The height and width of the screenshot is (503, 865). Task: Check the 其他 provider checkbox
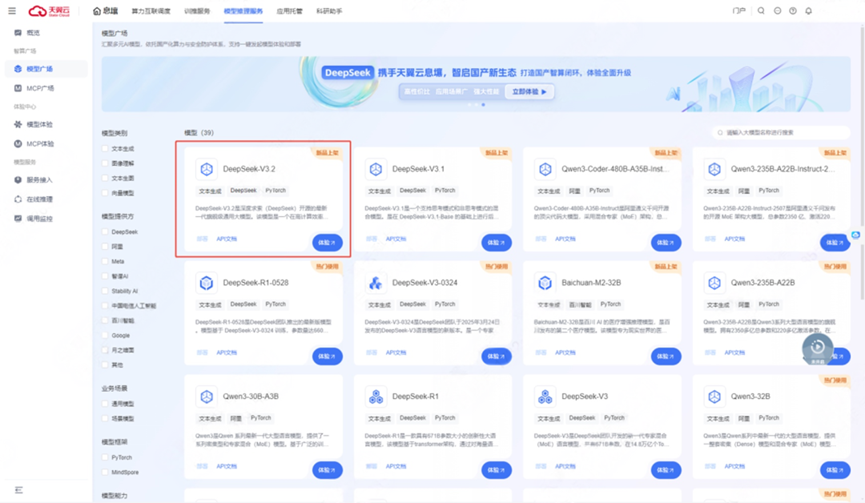tap(105, 365)
